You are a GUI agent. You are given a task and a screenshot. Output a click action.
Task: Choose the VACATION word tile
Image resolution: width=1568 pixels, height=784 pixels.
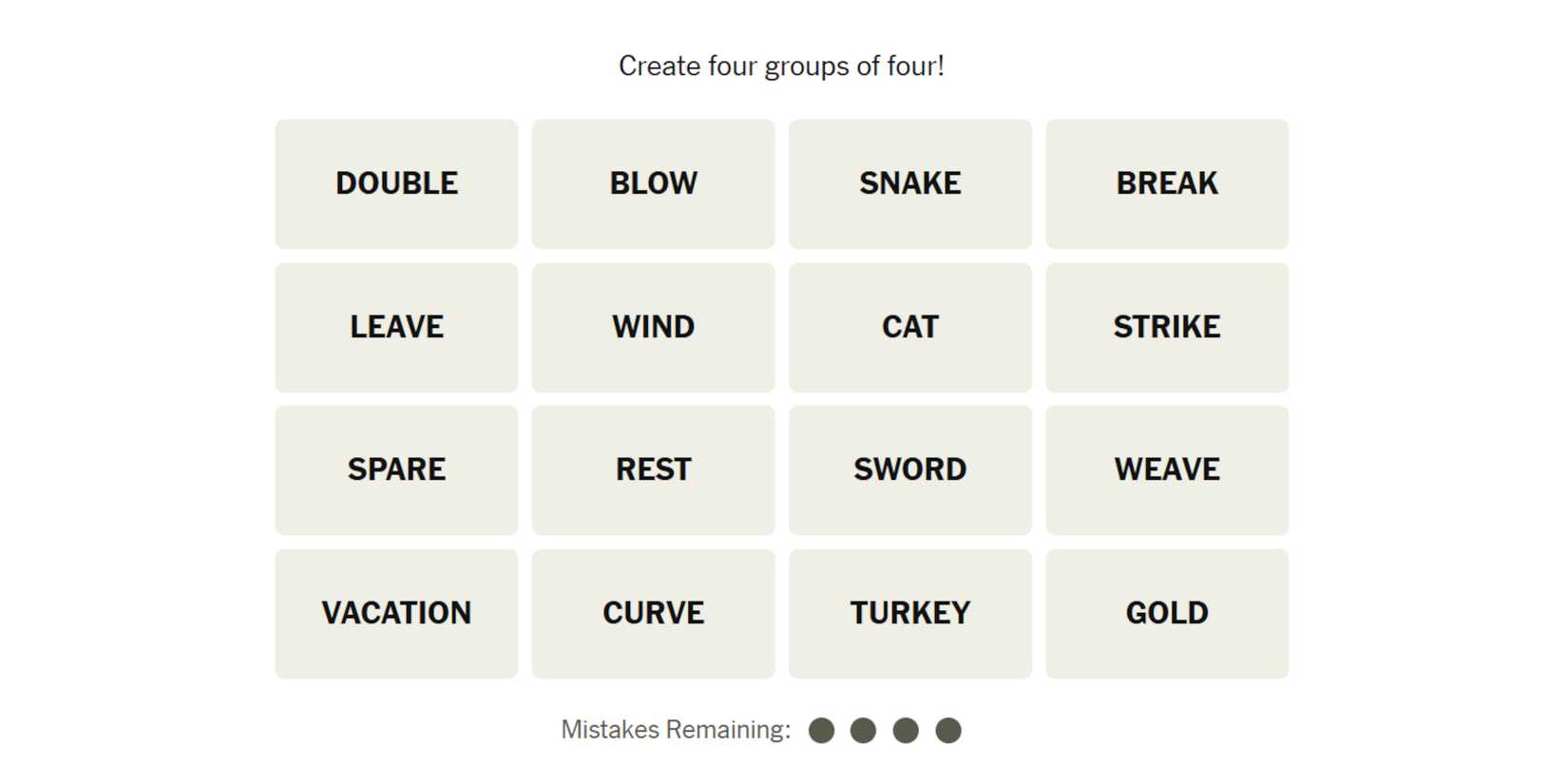[396, 613]
